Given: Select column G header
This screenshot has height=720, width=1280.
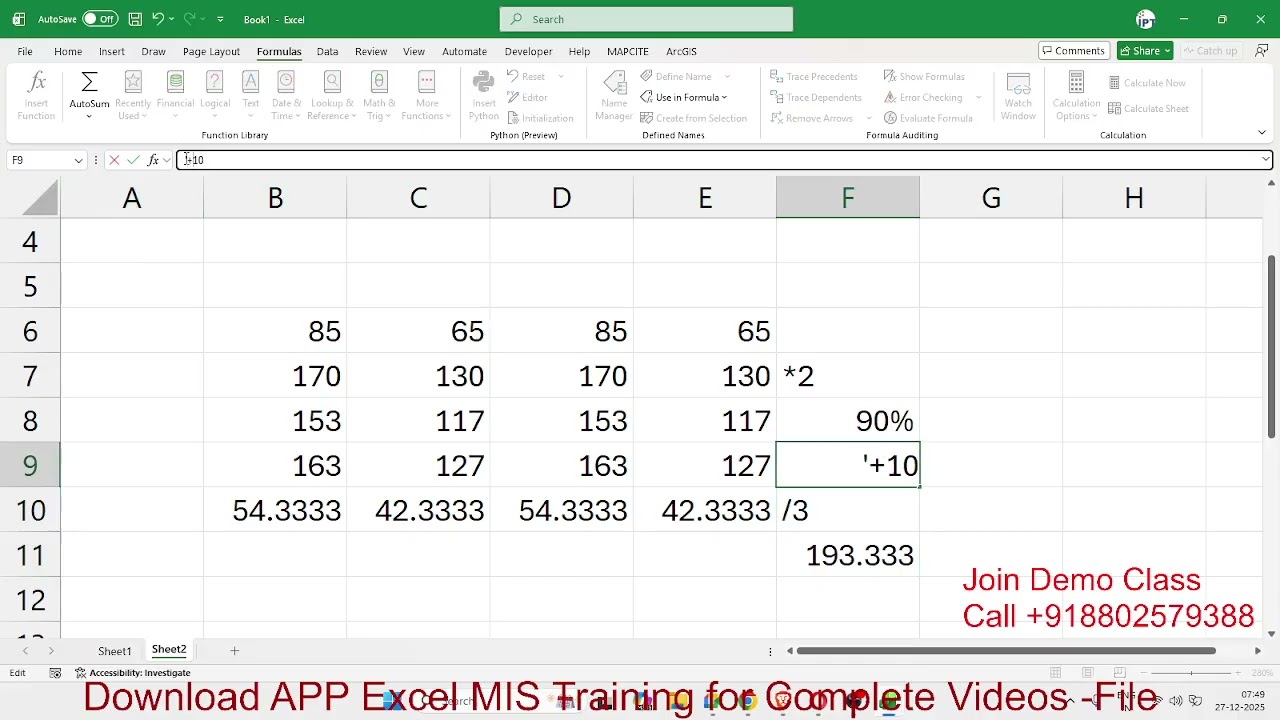Looking at the screenshot, I should tap(991, 198).
